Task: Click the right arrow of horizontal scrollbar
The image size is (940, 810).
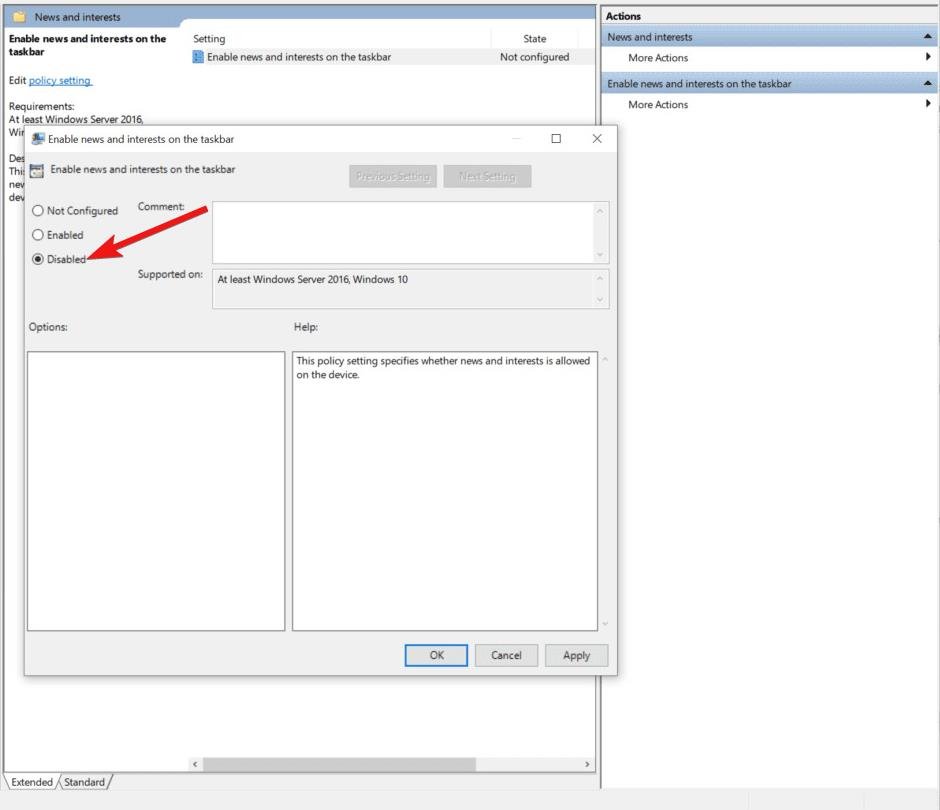Action: (587, 764)
